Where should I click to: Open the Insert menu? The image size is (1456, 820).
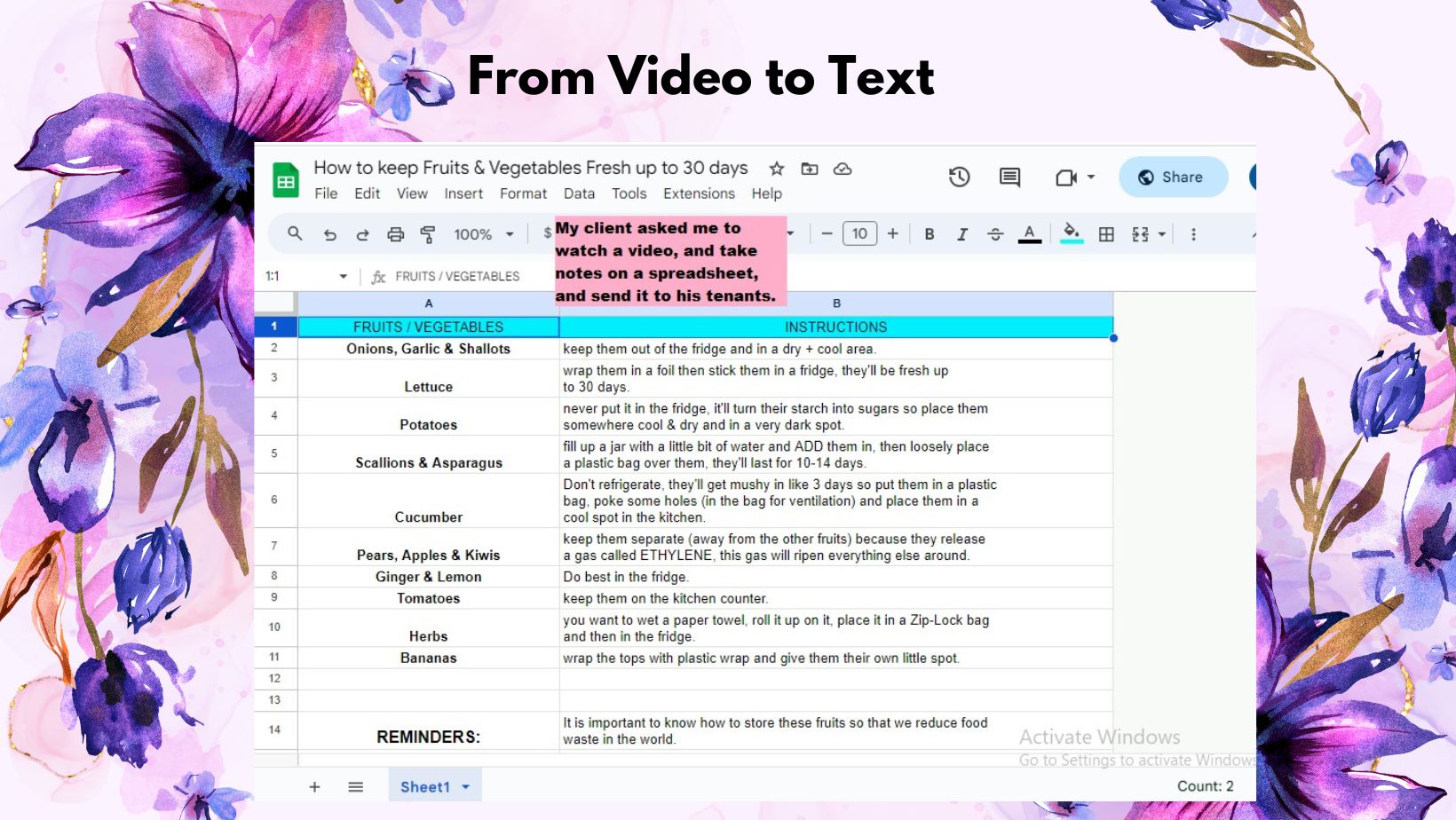[x=463, y=193]
